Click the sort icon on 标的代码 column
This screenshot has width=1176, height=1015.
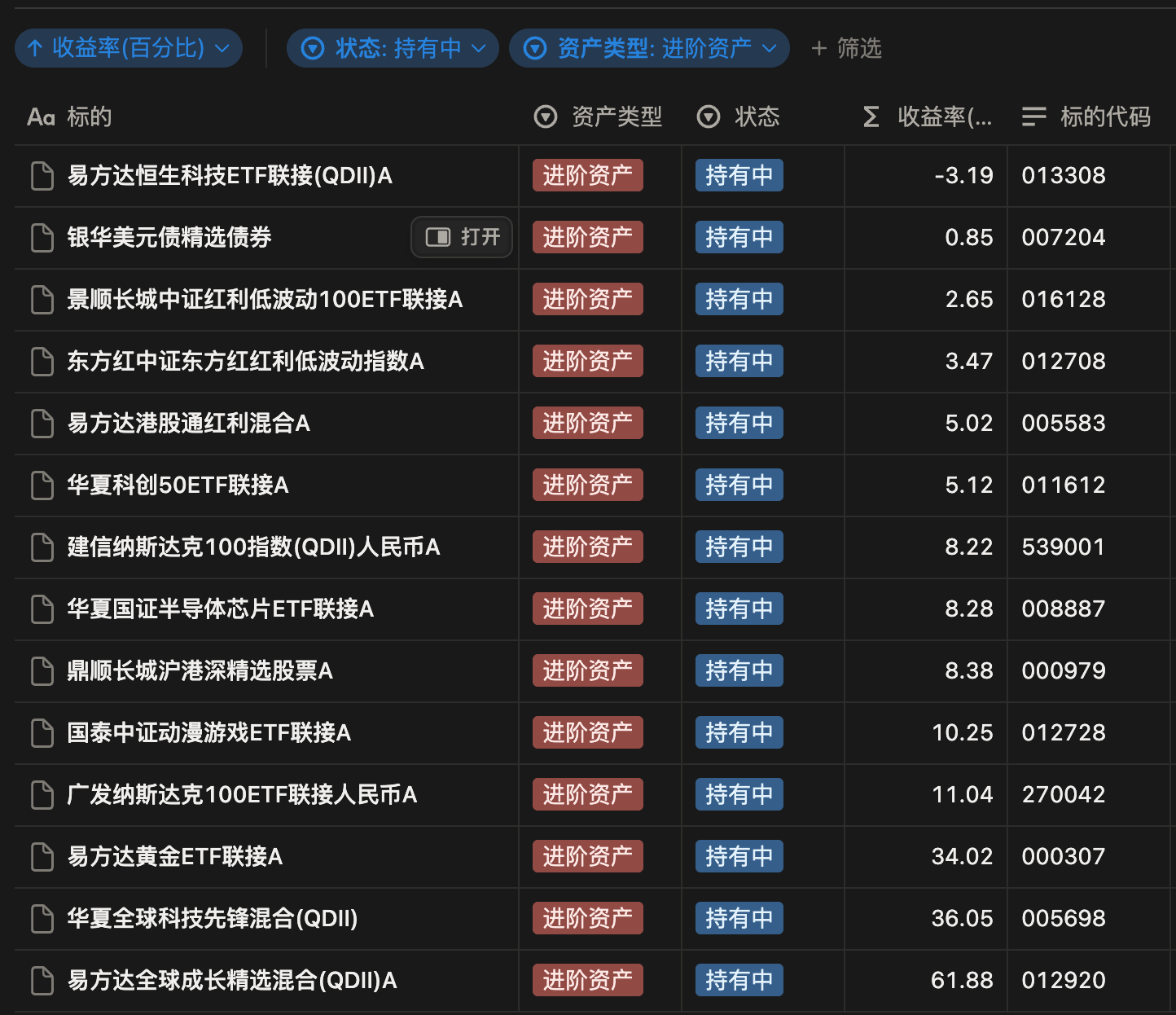(1033, 116)
